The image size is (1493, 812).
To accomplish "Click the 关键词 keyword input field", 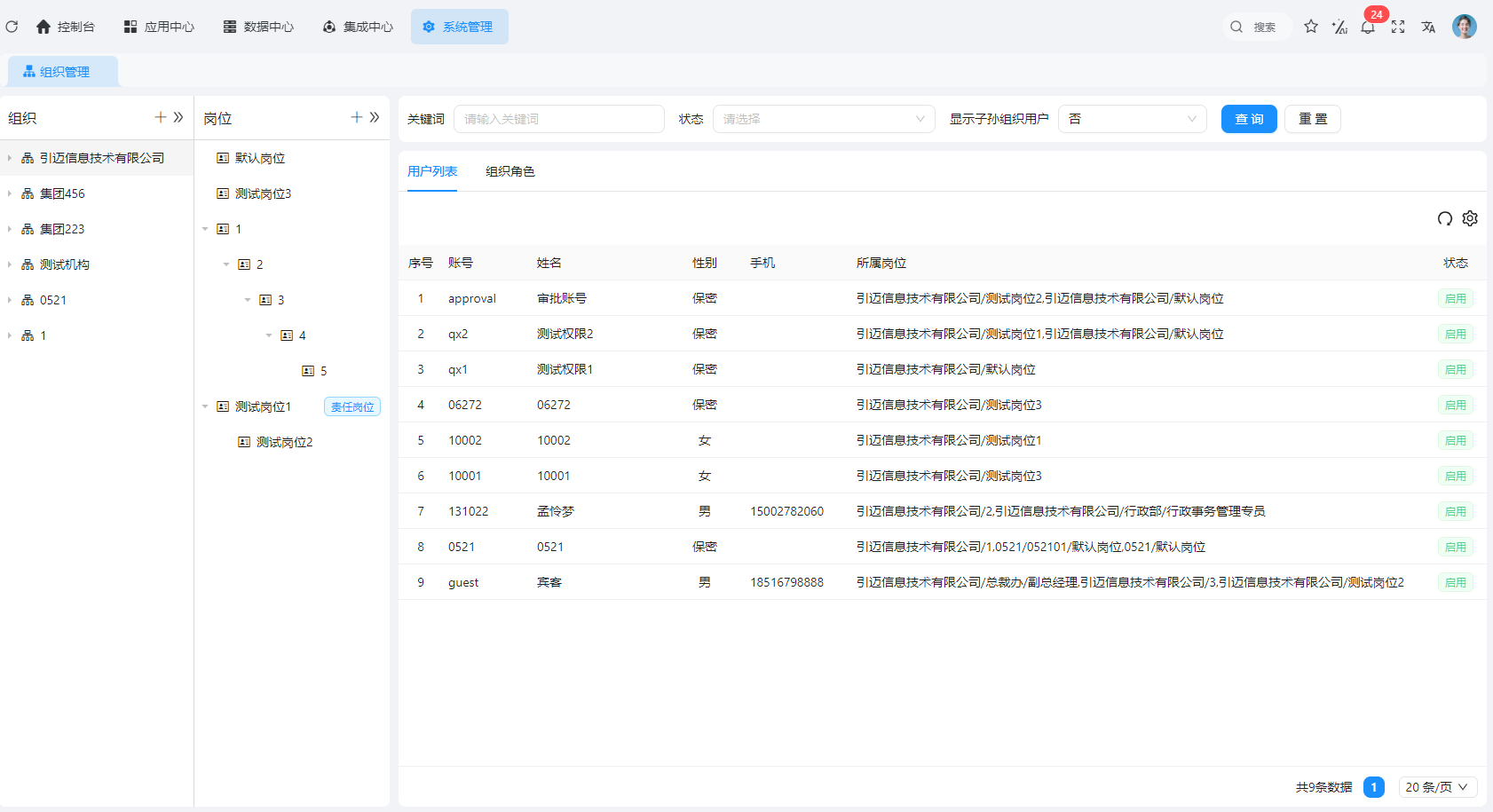I will click(558, 119).
